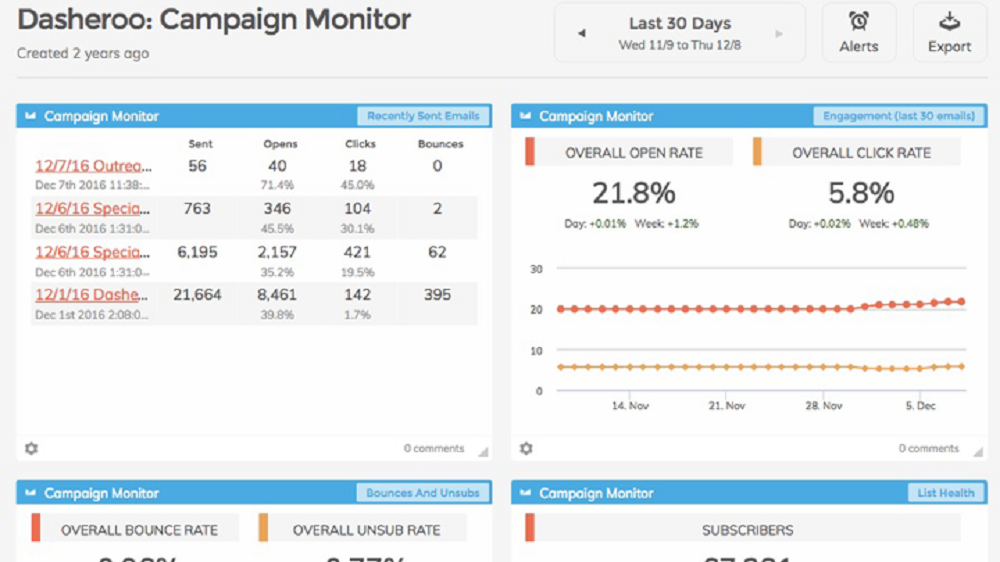The width and height of the screenshot is (1000, 562).
Task: Click the Export download button
Action: pos(949,33)
